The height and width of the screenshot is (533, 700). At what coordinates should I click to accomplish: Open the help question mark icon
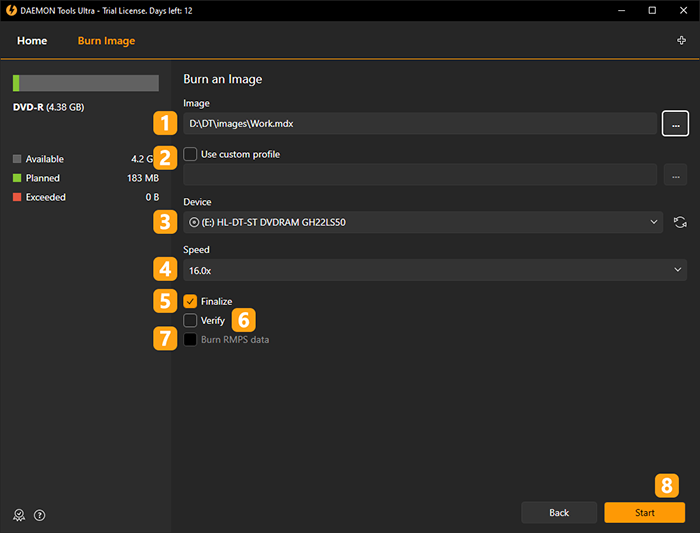pos(40,515)
